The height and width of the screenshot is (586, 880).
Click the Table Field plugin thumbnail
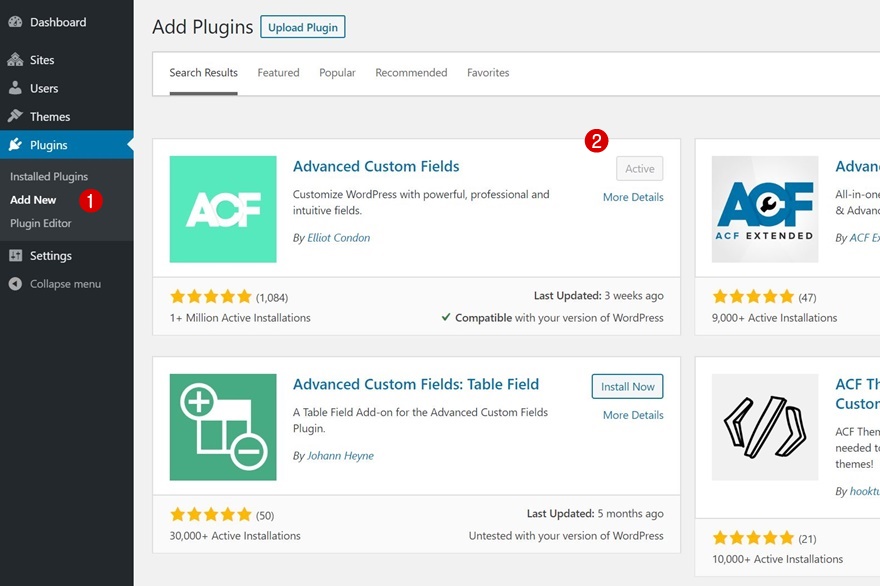click(223, 427)
